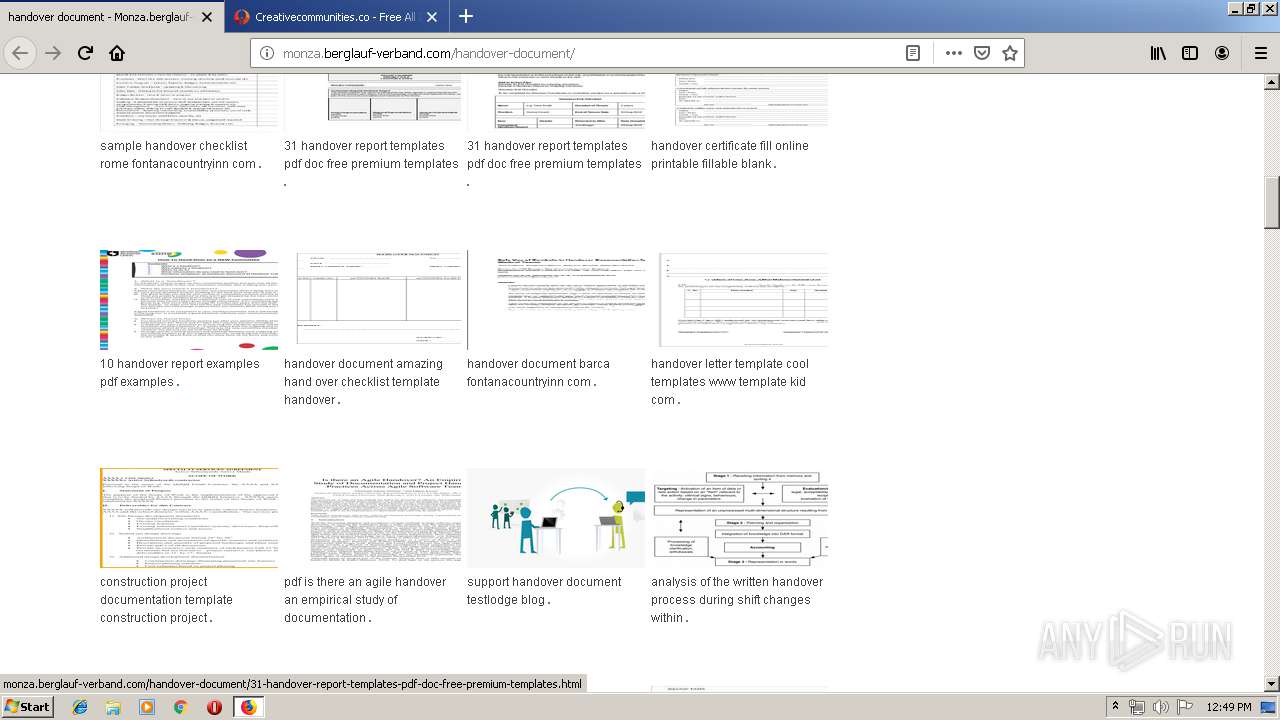This screenshot has height=720, width=1280.
Task: Show hidden system tray icons
Action: [x=1115, y=707]
